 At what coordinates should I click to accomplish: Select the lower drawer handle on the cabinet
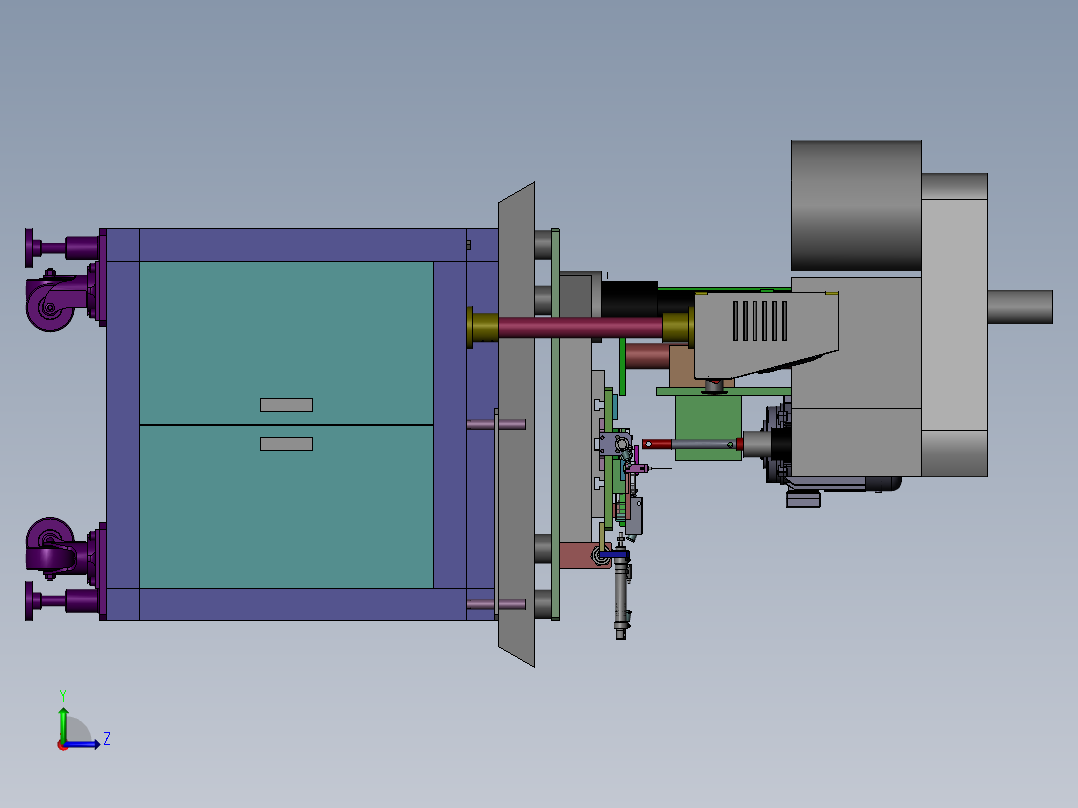[x=286, y=444]
